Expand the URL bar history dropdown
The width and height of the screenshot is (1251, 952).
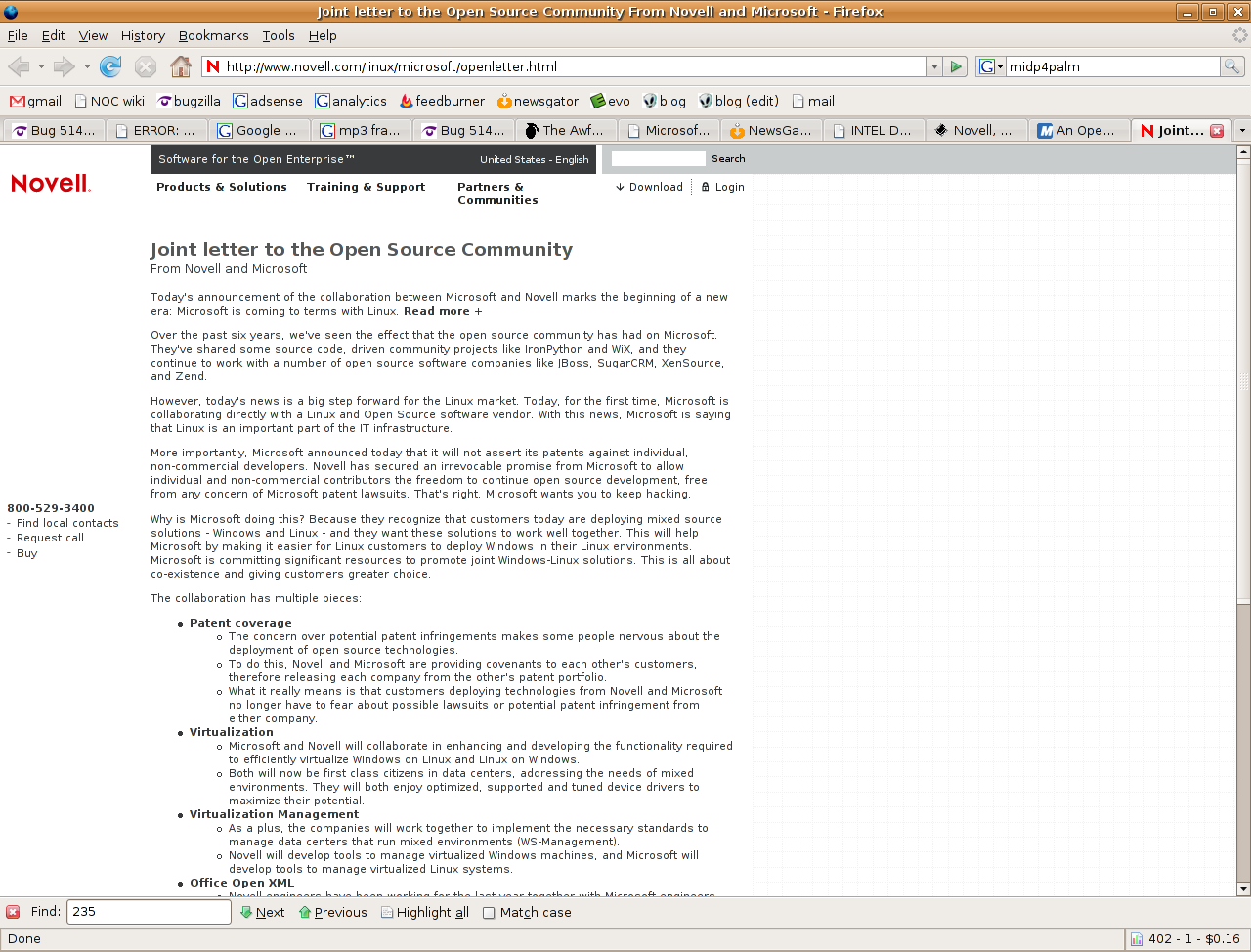[x=934, y=66]
